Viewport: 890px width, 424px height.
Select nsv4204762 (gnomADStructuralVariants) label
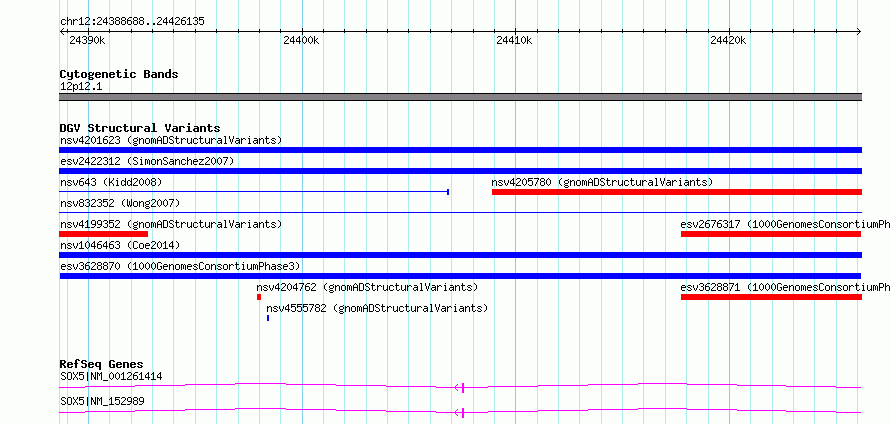pyautogui.click(x=367, y=287)
